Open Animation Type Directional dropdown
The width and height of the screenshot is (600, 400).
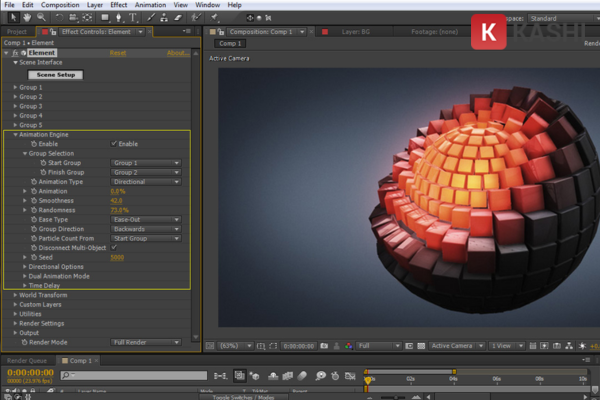[x=145, y=182]
